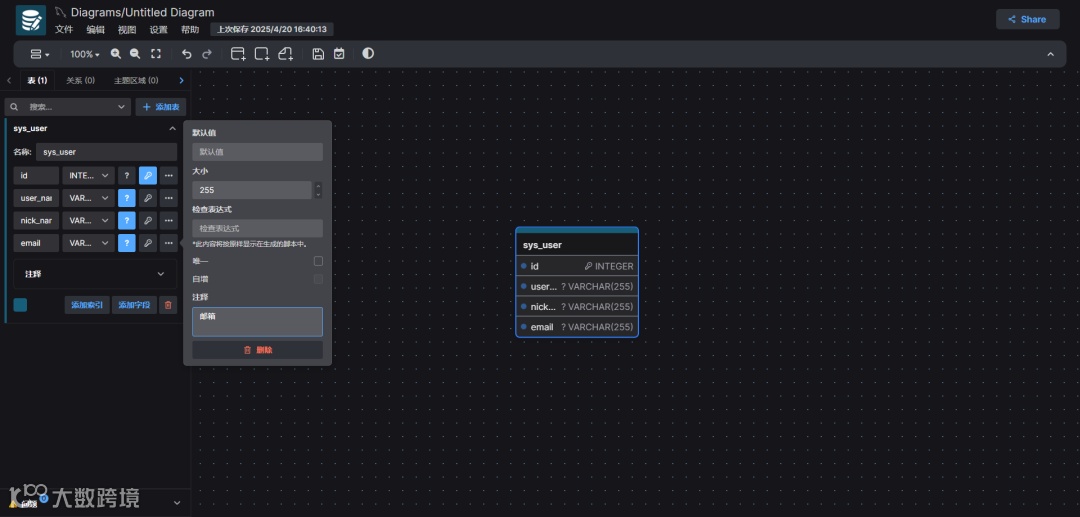Click the redo arrow icon
Screen dimensions: 1080x517
point(207,54)
